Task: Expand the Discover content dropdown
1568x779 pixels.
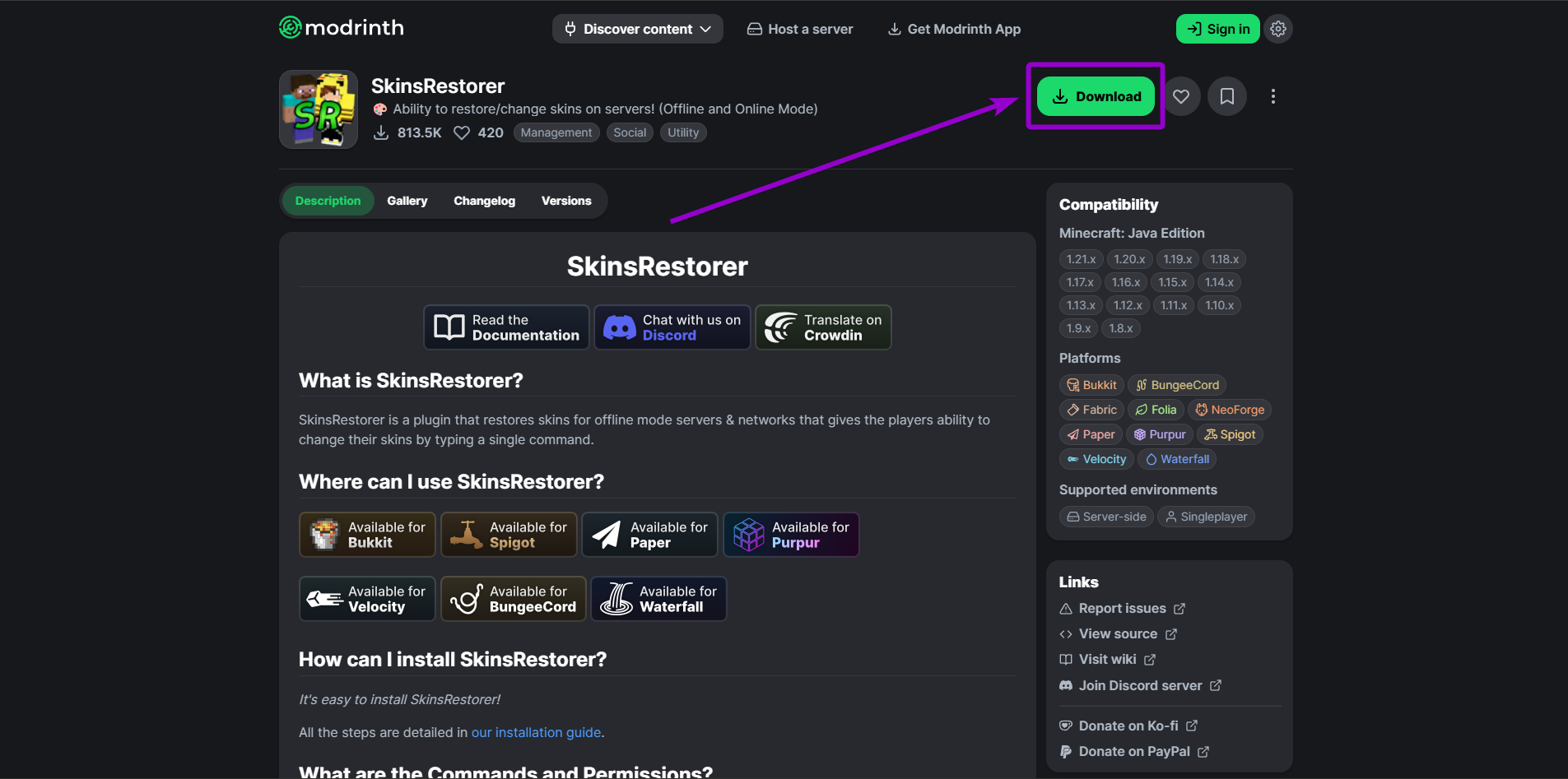Action: 638,29
